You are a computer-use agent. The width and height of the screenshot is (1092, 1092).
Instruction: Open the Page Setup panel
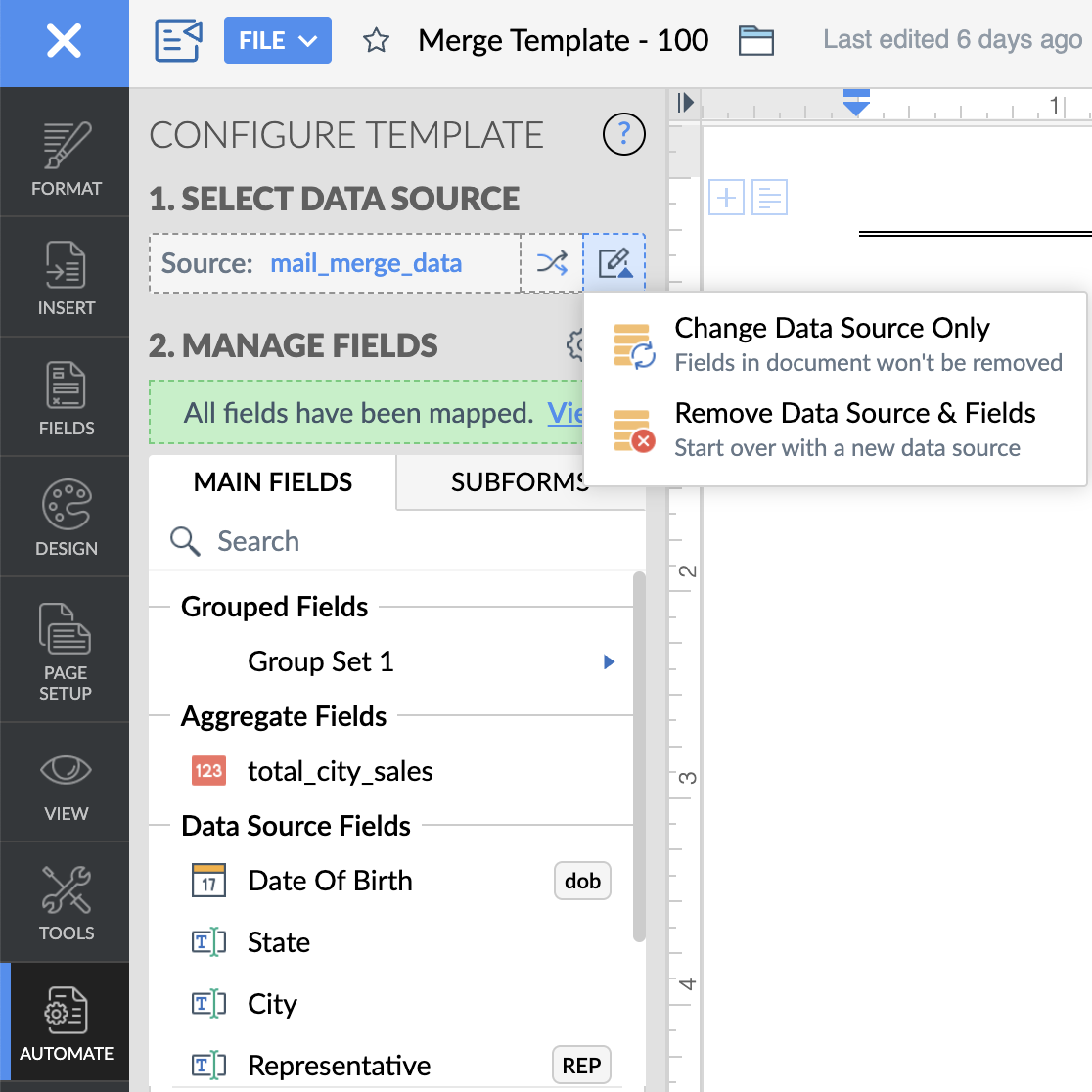pos(66,651)
